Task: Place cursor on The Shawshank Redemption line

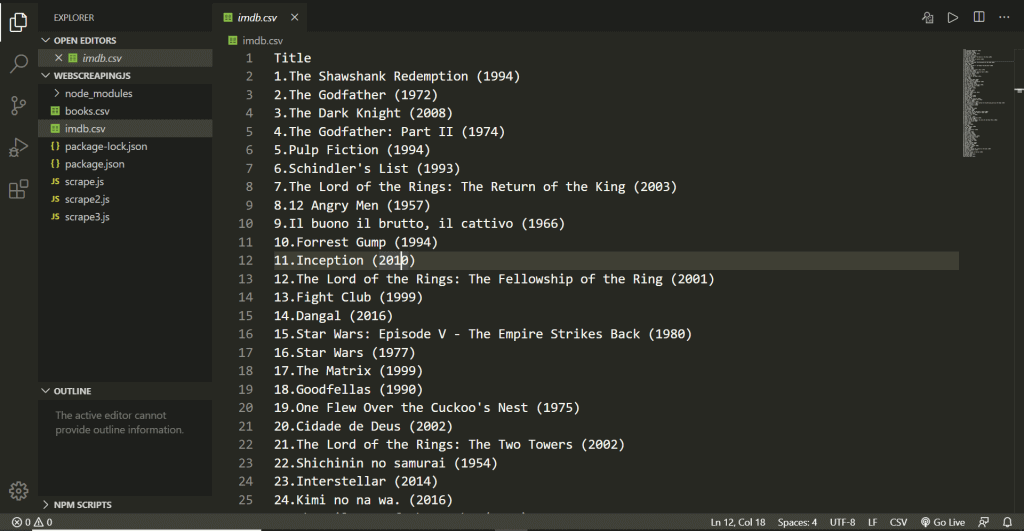Action: tap(397, 76)
